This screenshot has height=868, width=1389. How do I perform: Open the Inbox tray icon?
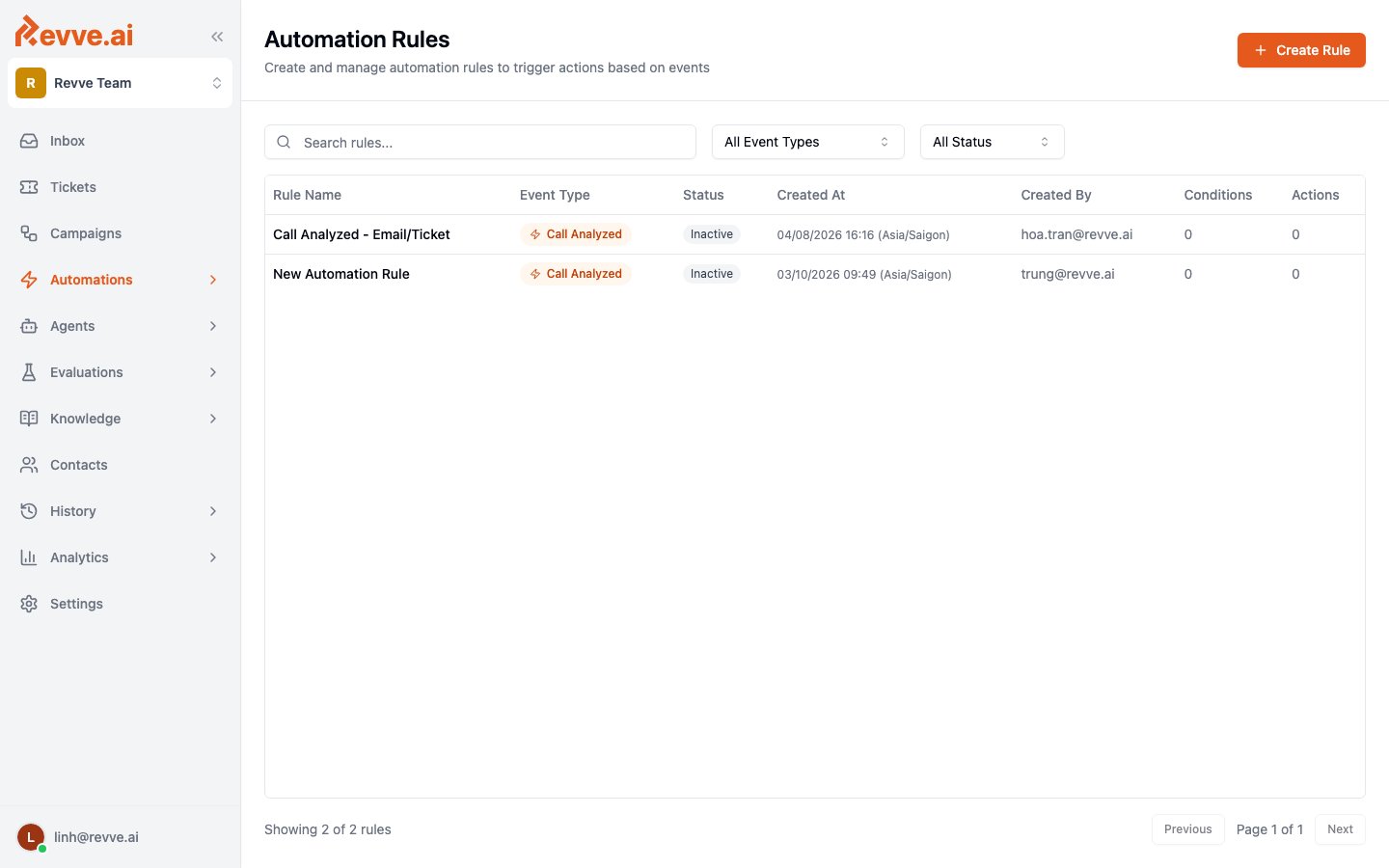(29, 141)
